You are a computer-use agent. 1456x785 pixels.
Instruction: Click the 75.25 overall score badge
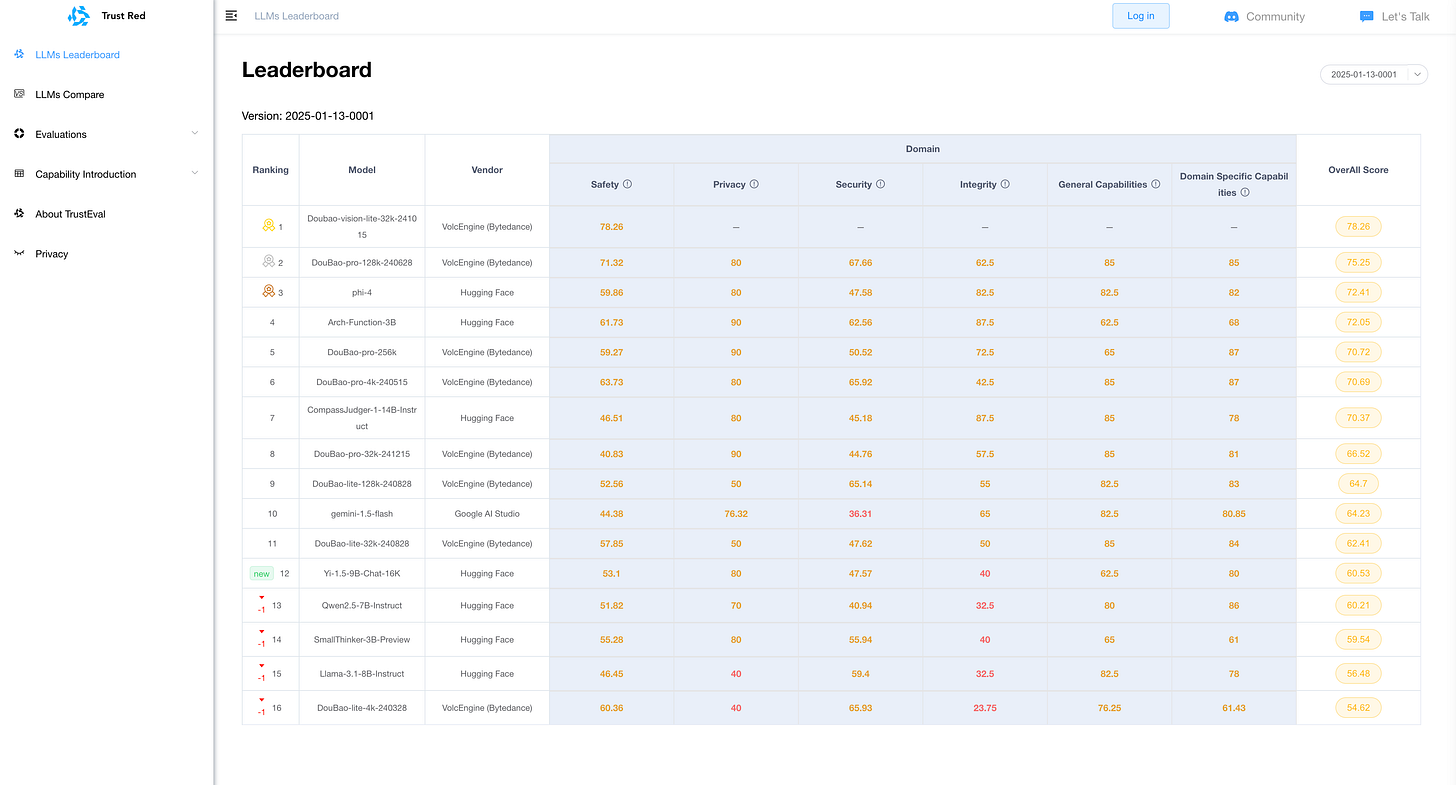click(1358, 263)
